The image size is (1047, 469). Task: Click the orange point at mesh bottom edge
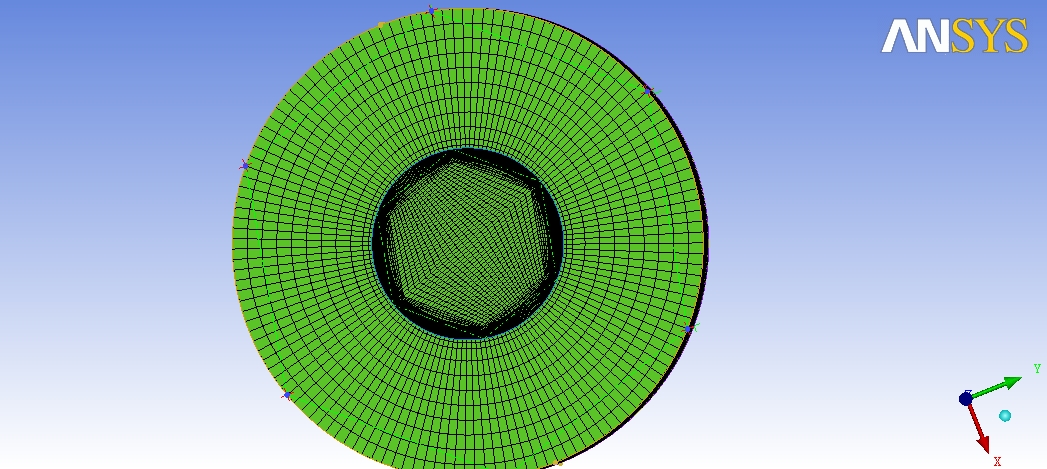[x=559, y=464]
